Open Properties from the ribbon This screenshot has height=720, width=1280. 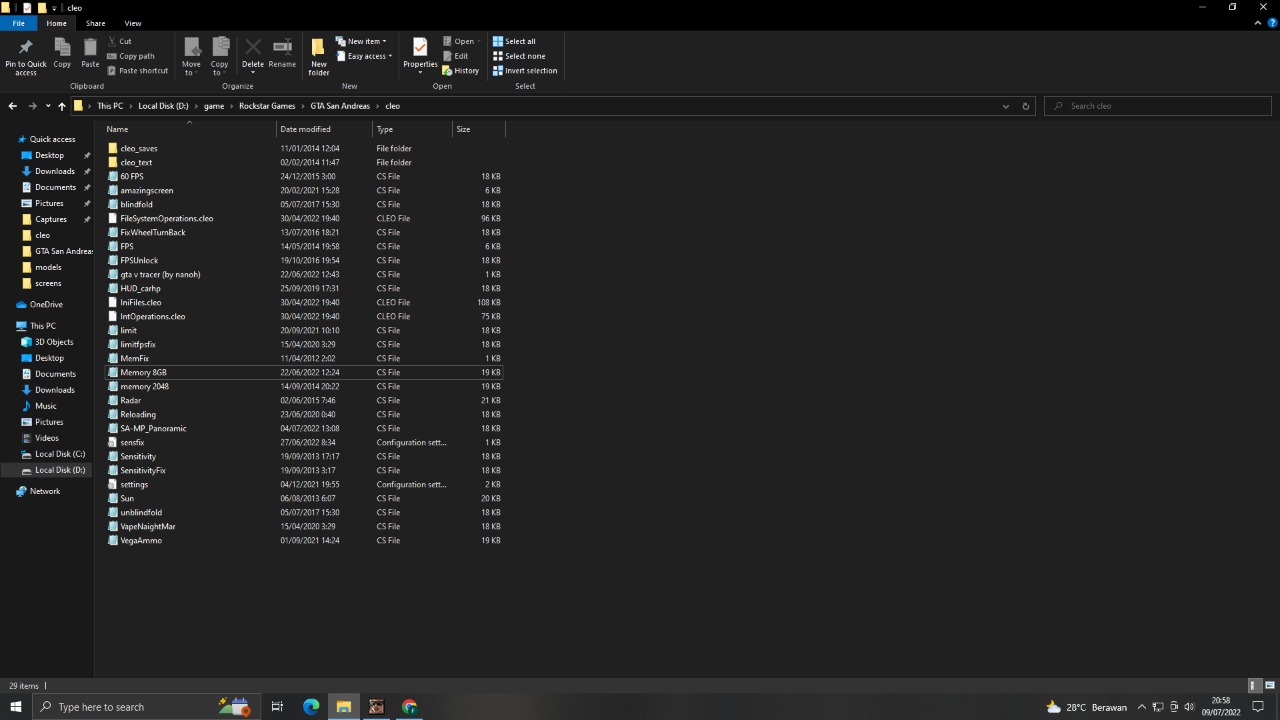[x=420, y=54]
